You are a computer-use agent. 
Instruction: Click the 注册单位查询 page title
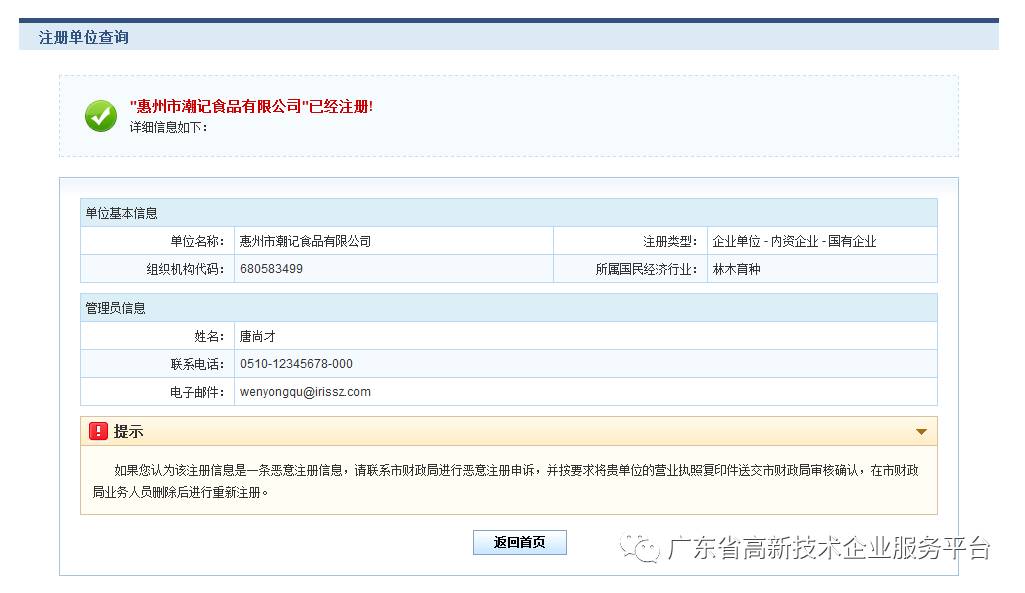click(x=83, y=37)
